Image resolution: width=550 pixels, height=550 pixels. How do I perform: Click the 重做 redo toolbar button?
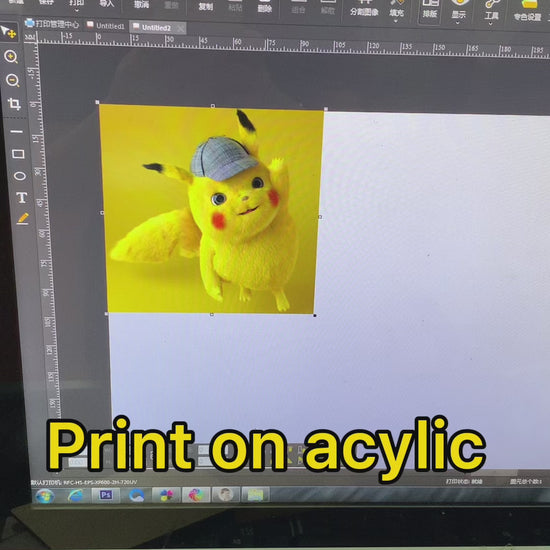(171, 5)
